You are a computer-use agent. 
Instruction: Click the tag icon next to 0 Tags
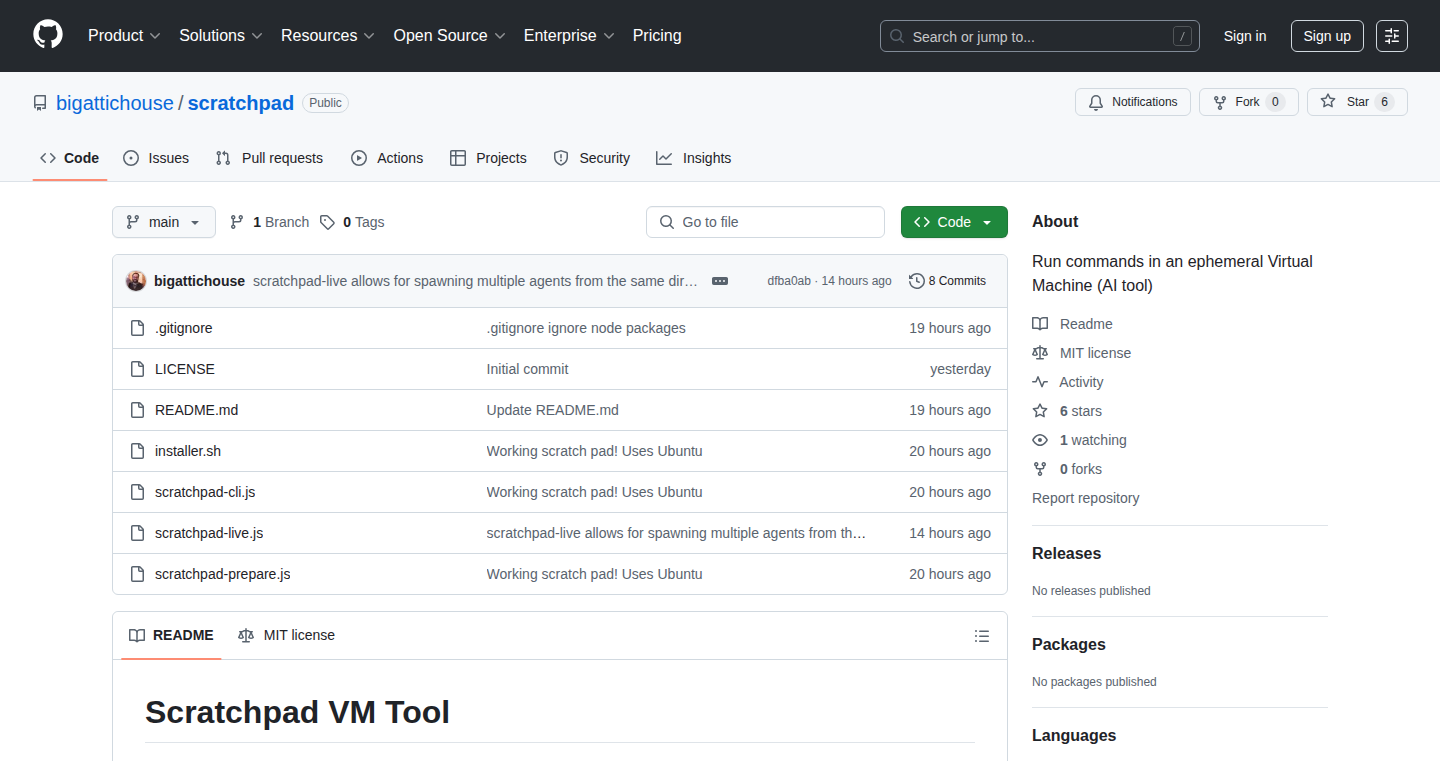[x=327, y=222]
